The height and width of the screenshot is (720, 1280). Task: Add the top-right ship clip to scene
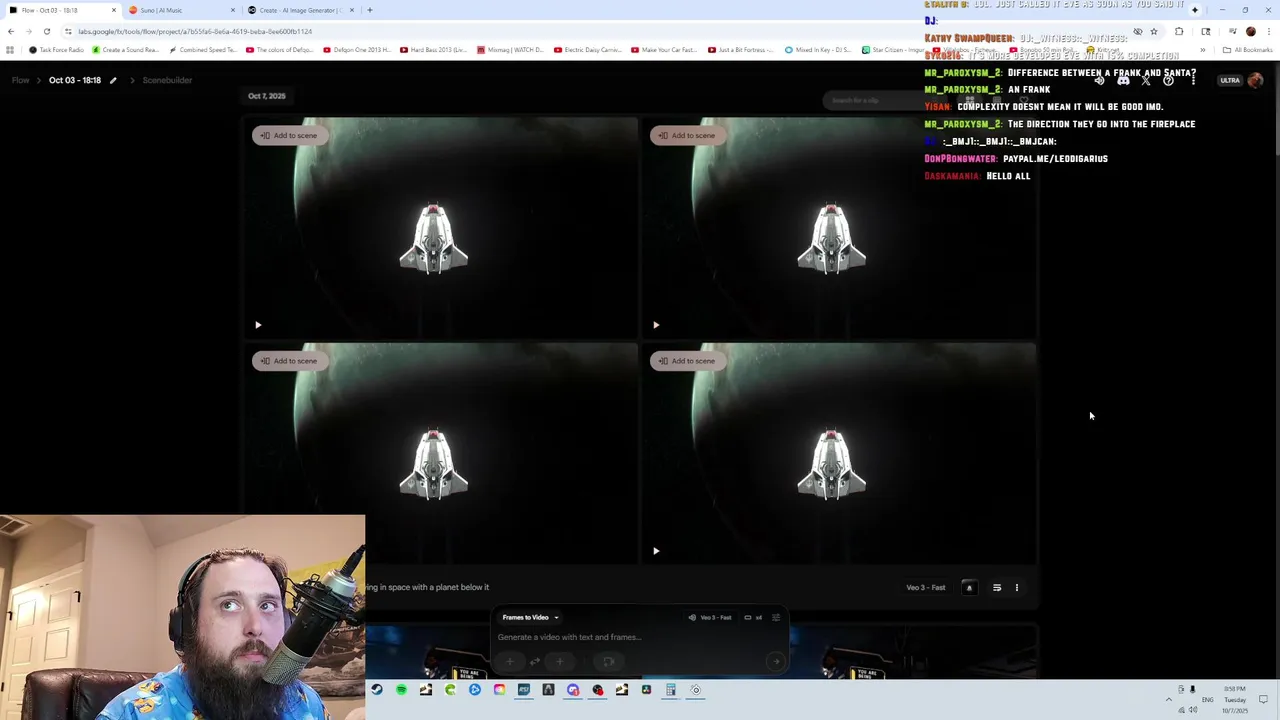point(687,135)
